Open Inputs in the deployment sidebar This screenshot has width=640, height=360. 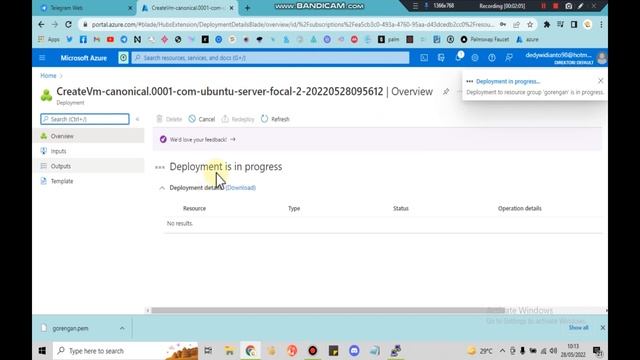[89, 151]
